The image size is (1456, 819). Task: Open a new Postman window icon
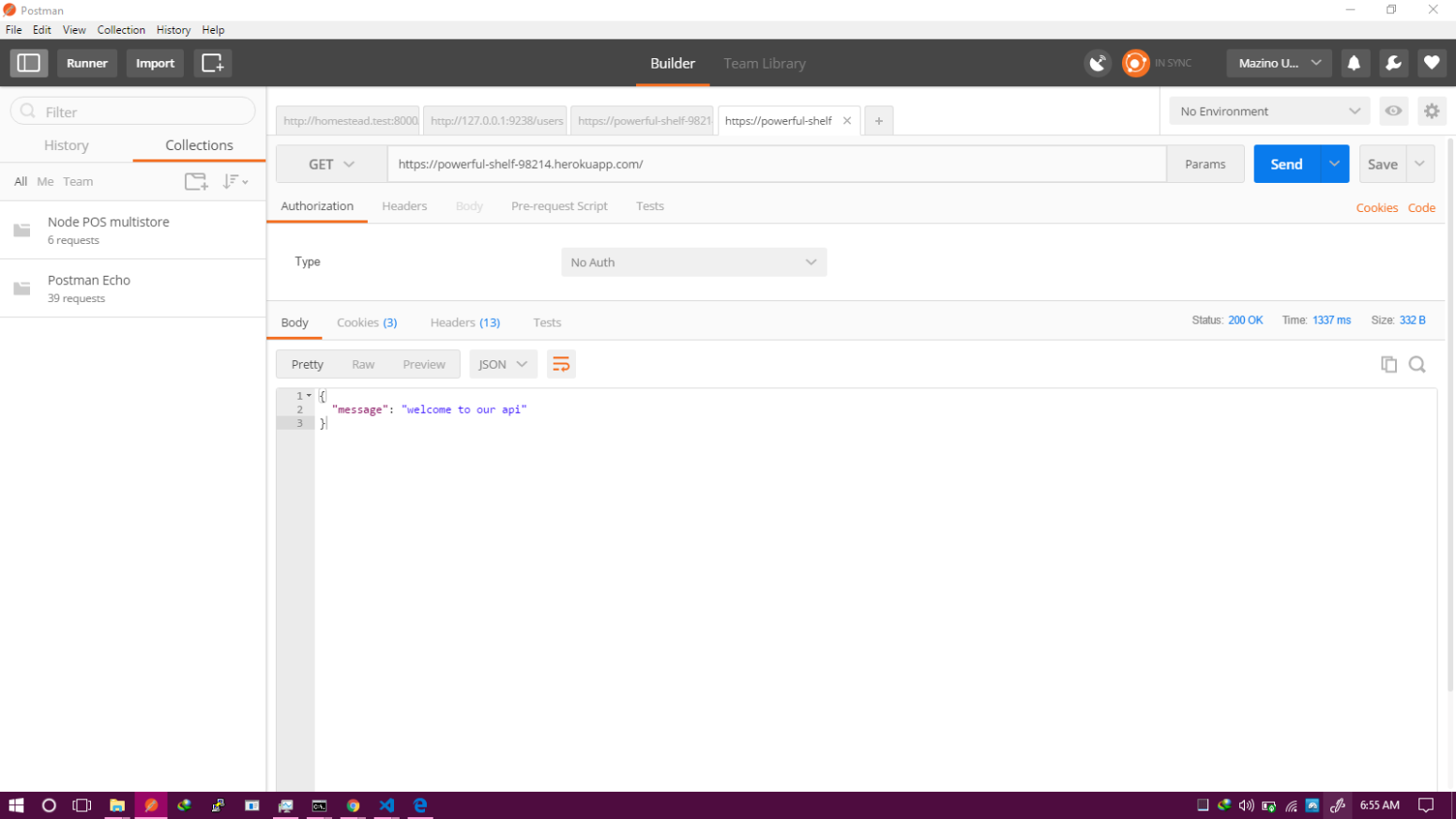click(212, 63)
